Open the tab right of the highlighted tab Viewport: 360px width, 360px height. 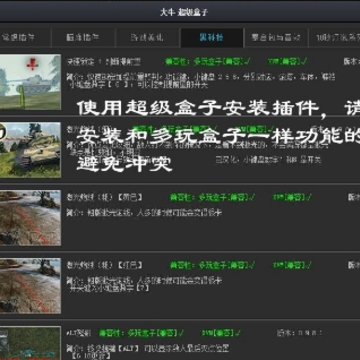[276, 38]
